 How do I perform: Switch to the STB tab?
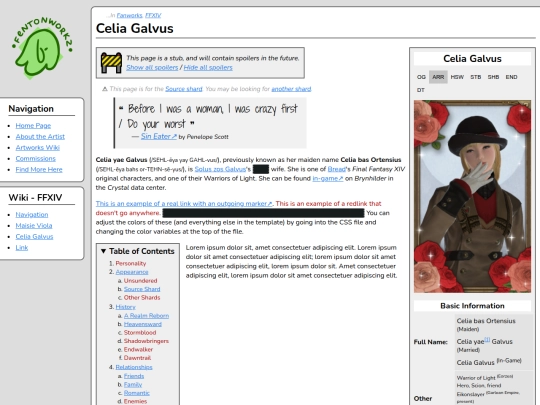point(476,77)
